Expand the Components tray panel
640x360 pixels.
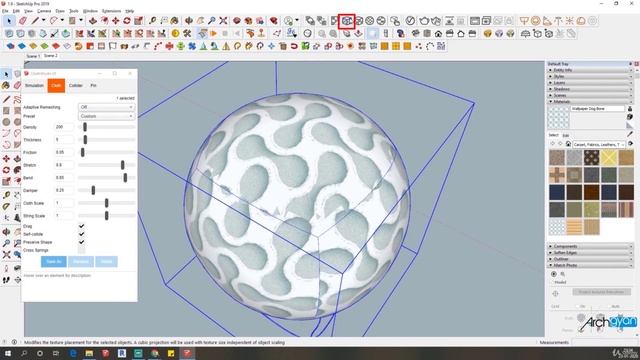coord(590,247)
